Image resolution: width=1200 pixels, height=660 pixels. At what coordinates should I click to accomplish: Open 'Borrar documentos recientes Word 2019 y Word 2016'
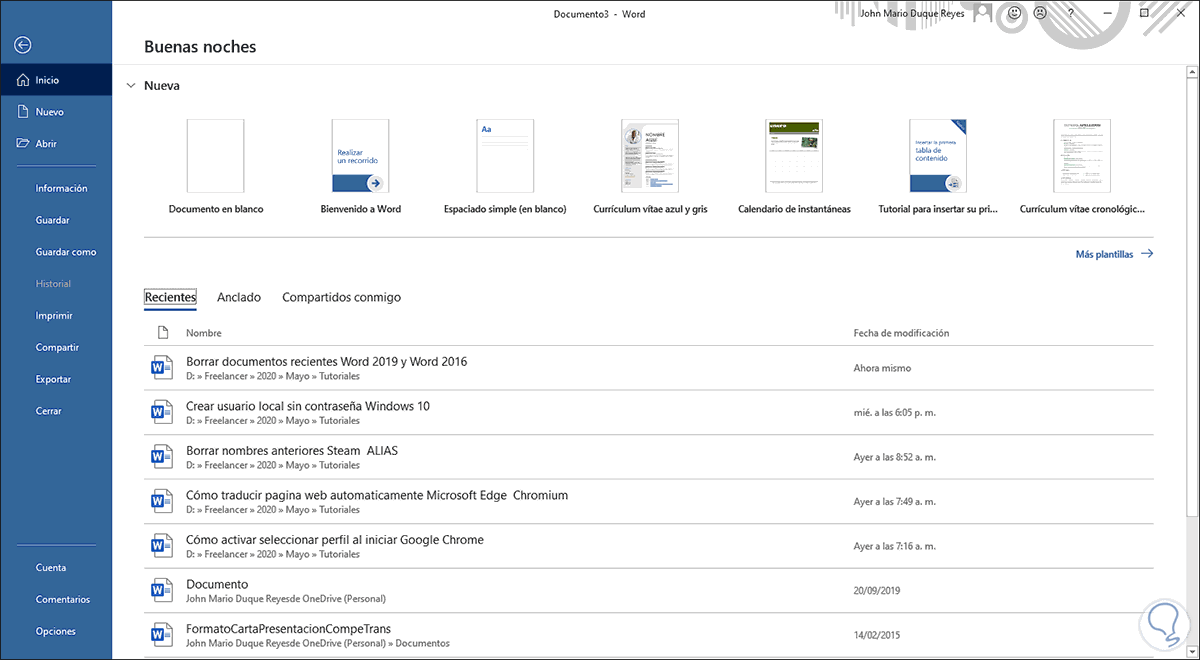point(327,362)
